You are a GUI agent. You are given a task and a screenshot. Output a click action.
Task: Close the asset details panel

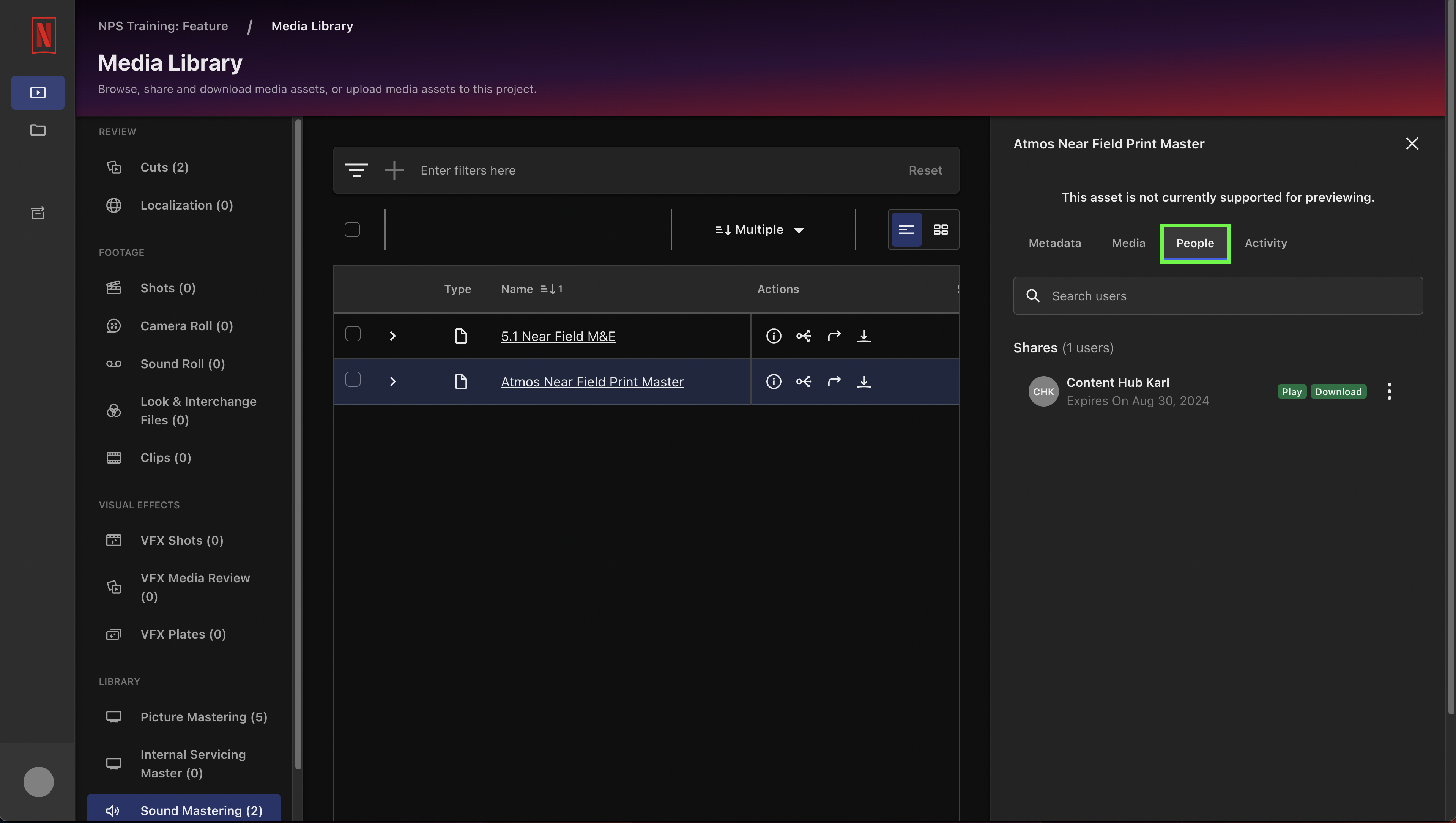click(x=1412, y=143)
